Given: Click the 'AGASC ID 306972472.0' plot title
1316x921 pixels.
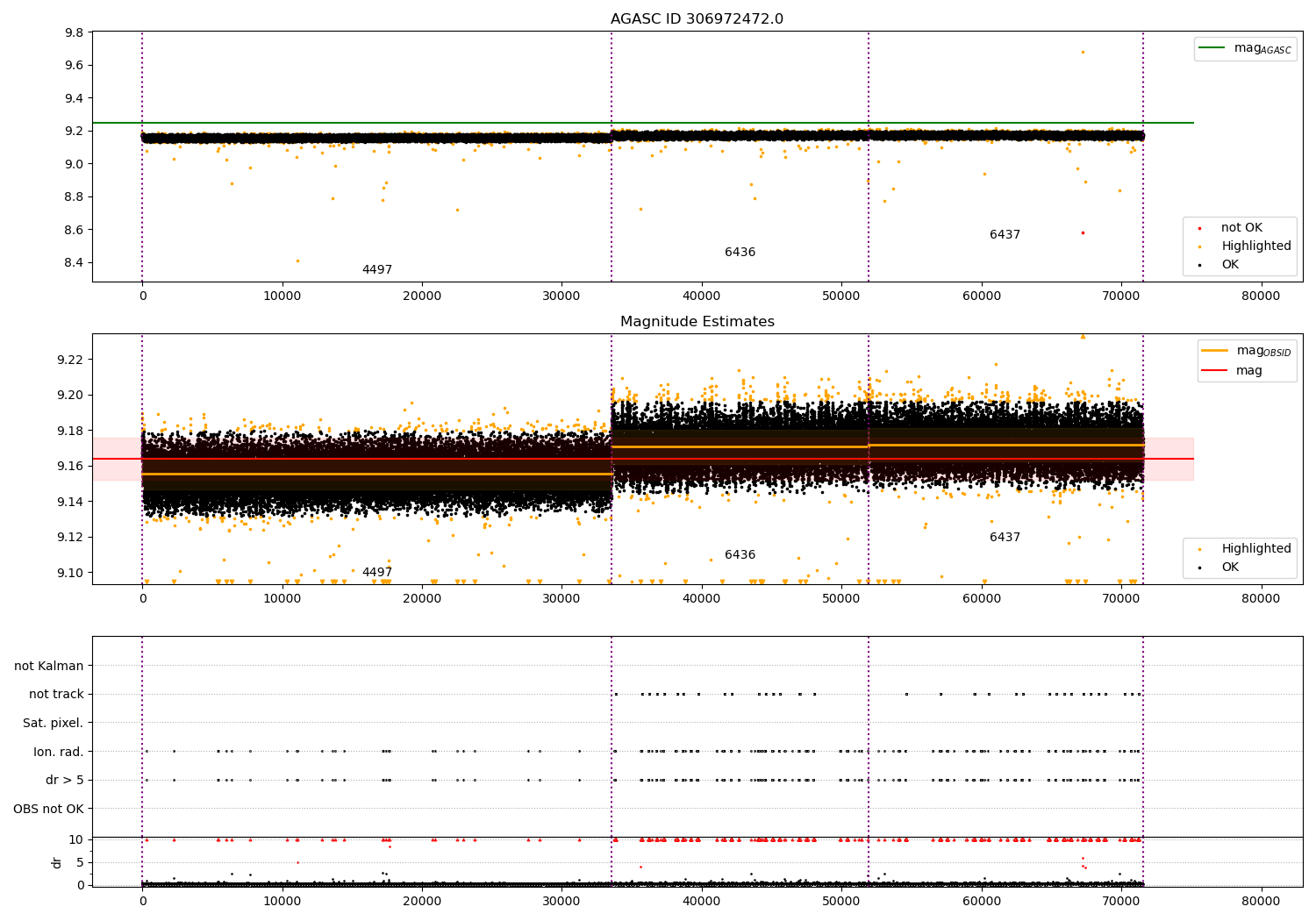Looking at the screenshot, I should [697, 19].
